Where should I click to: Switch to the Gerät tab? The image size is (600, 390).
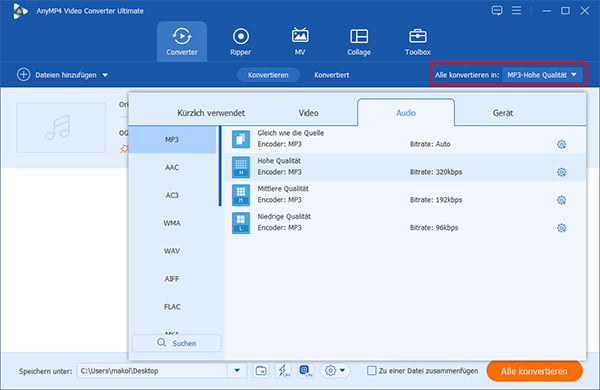(x=503, y=113)
